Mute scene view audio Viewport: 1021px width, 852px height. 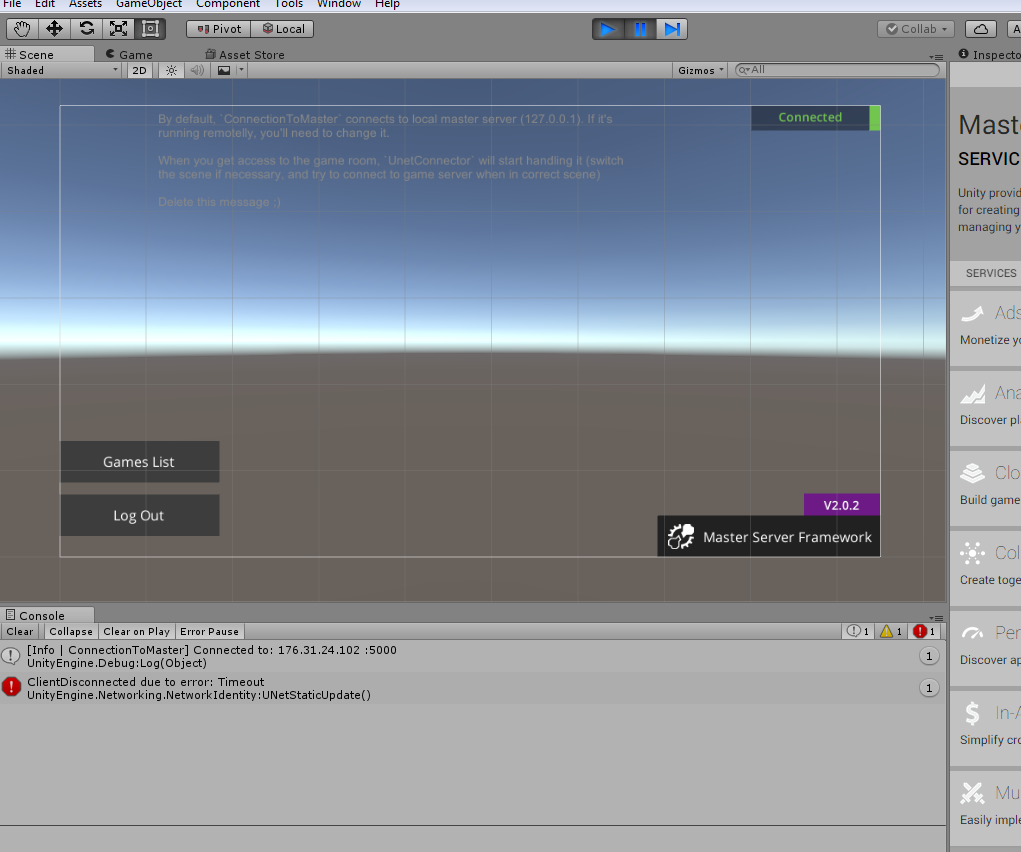coord(196,71)
